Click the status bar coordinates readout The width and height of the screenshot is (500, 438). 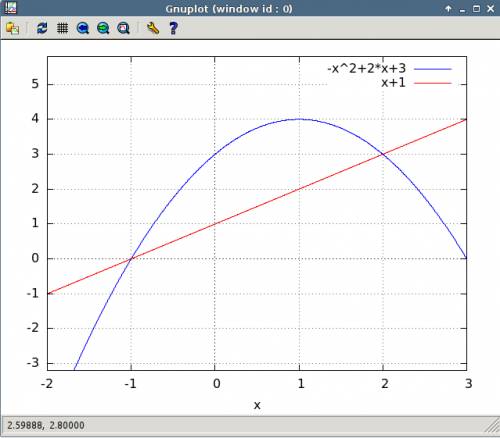pyautogui.click(x=46, y=425)
